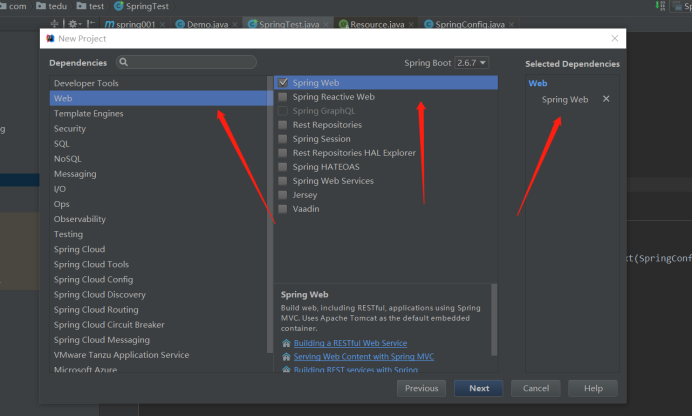Screen dimensions: 692x417
Task: Open the Demo.java editor tab
Action: click(207, 24)
